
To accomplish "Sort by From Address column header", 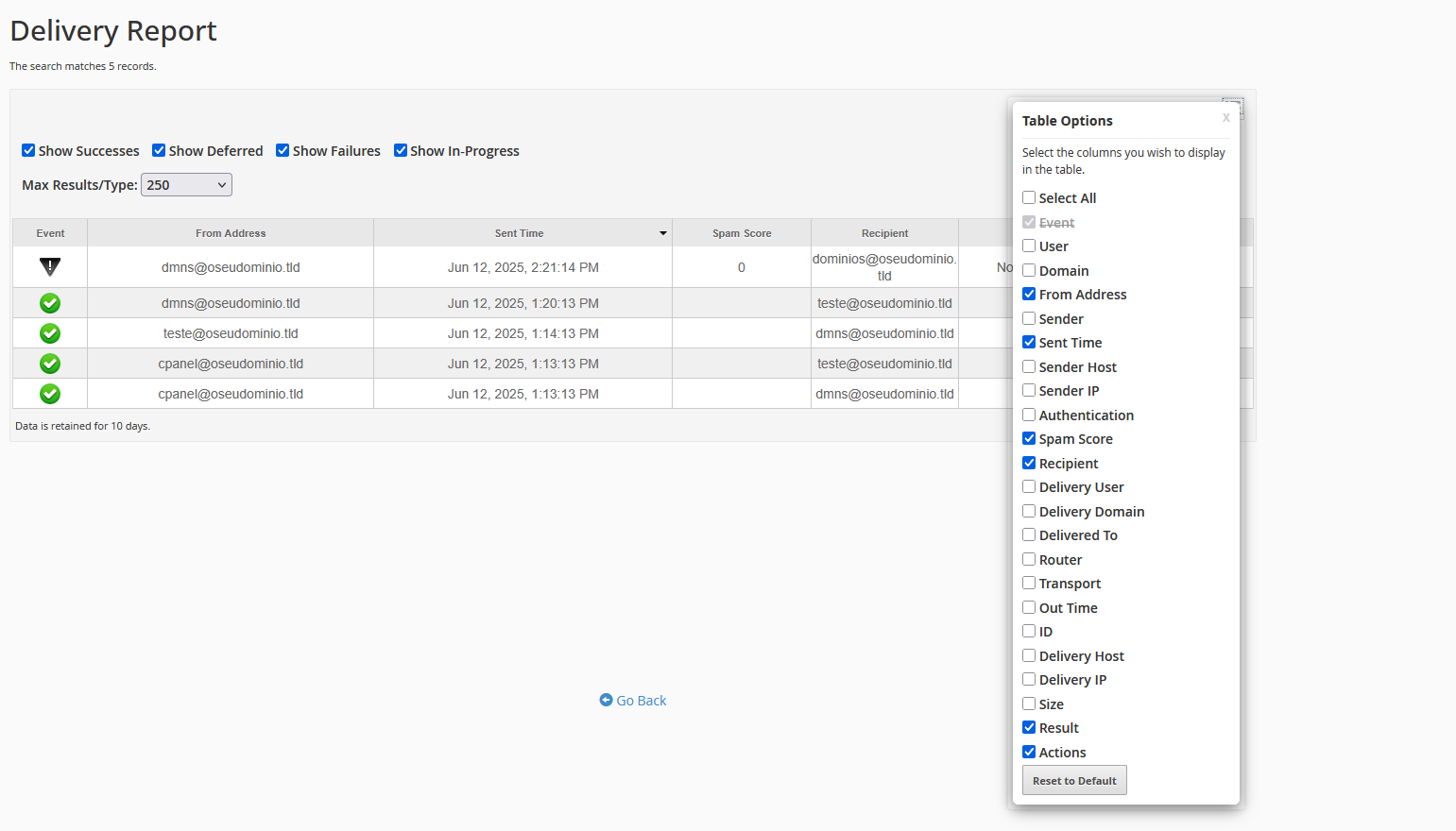I will pyautogui.click(x=231, y=233).
